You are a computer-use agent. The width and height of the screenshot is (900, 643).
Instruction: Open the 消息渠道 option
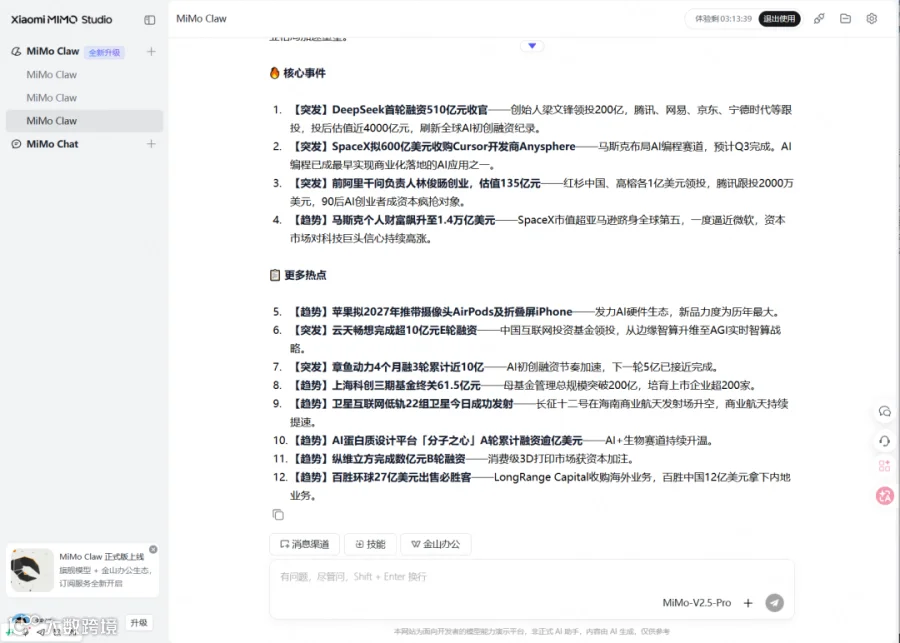[x=304, y=544]
